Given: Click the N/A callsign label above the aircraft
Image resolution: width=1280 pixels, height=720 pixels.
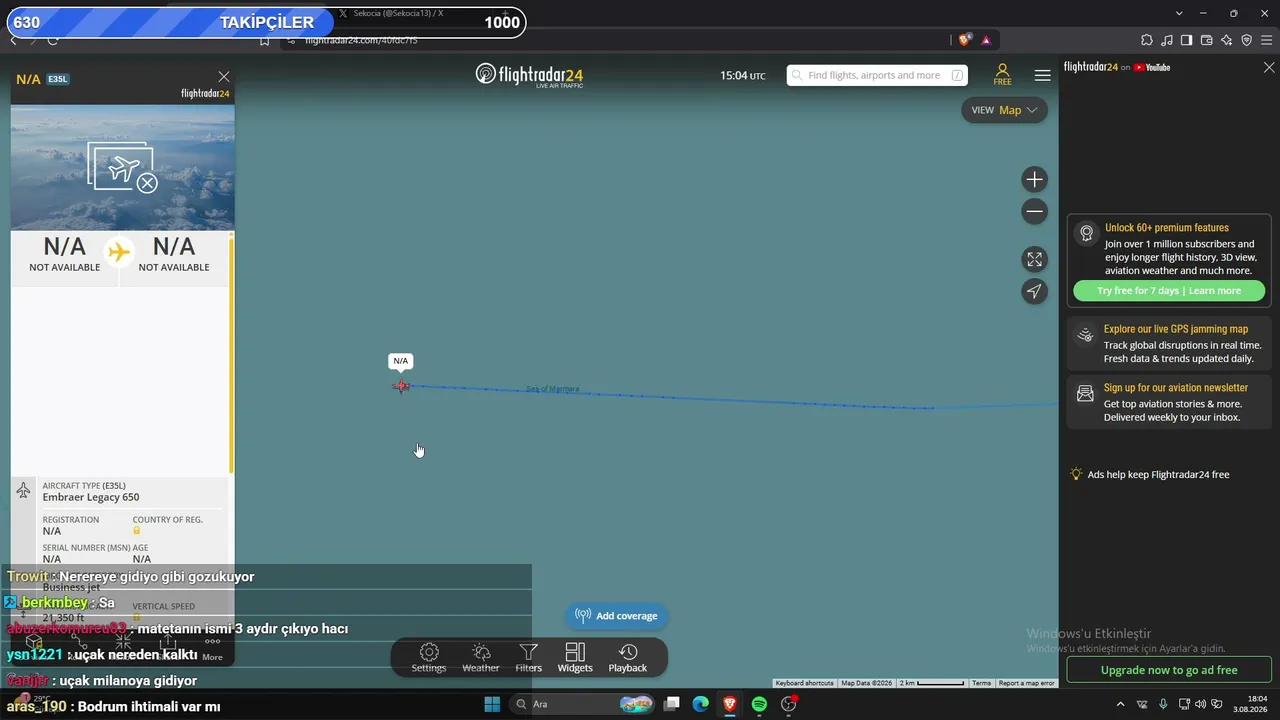Looking at the screenshot, I should coord(401,361).
